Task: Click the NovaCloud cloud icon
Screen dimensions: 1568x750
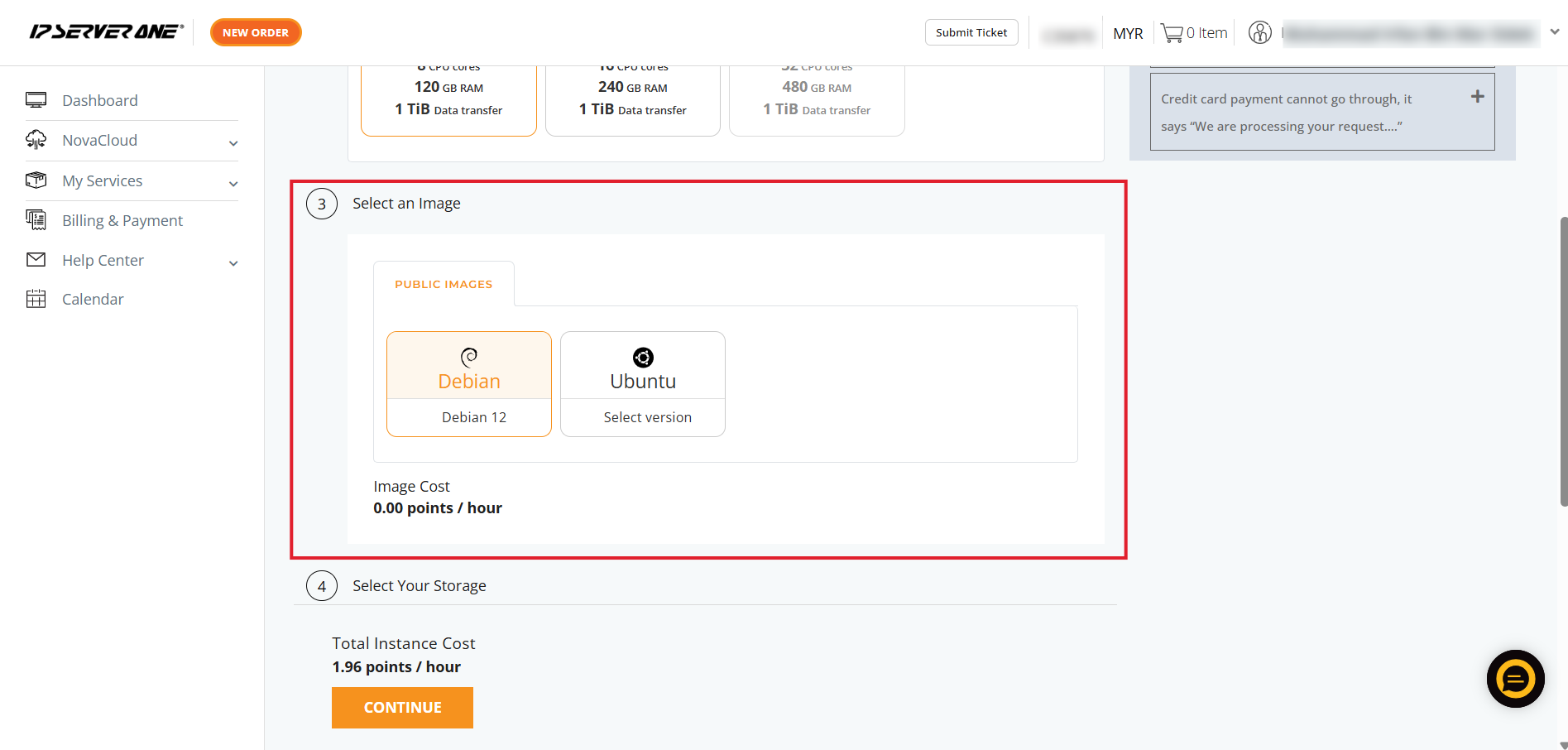Action: (x=36, y=140)
